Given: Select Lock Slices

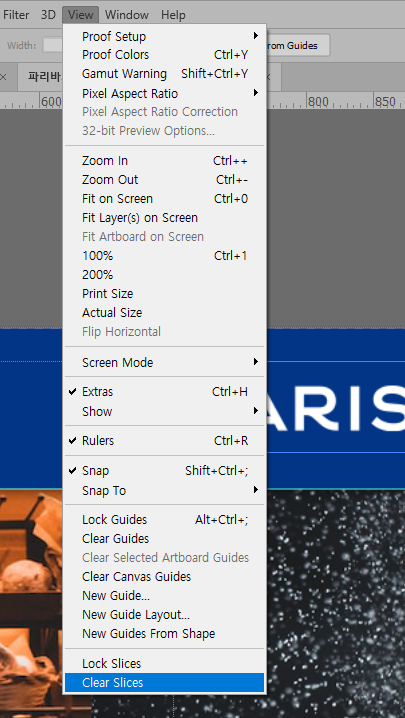Looking at the screenshot, I should click(x=164, y=663).
